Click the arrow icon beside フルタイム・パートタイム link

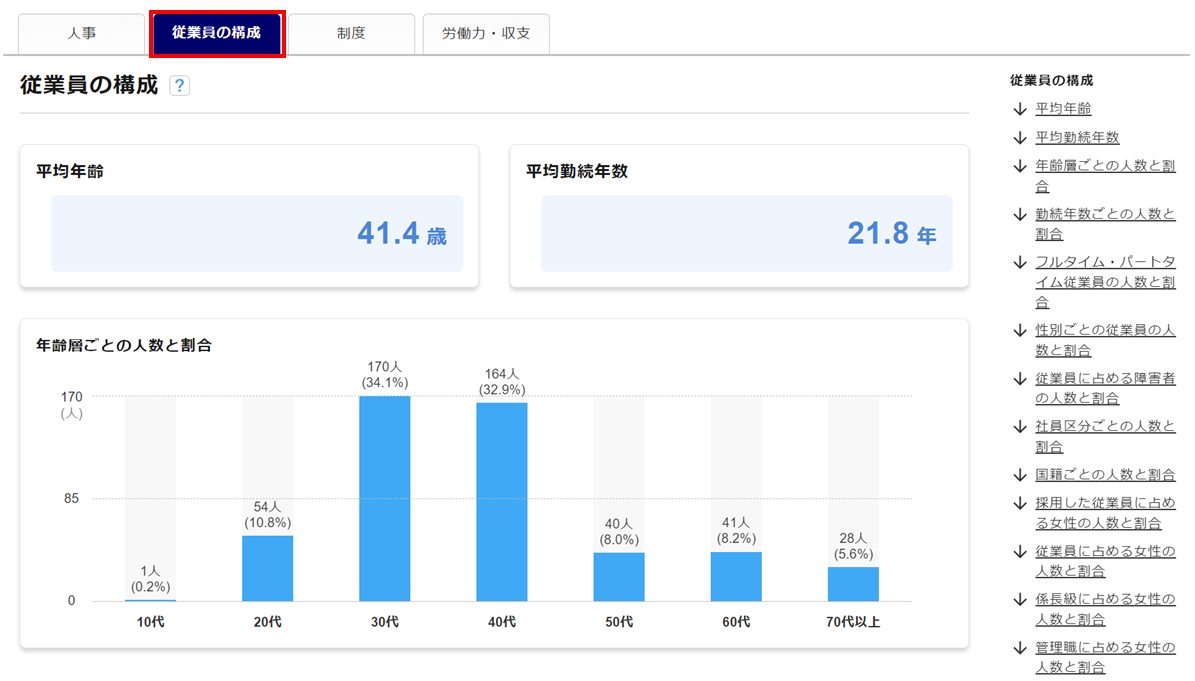[1020, 263]
